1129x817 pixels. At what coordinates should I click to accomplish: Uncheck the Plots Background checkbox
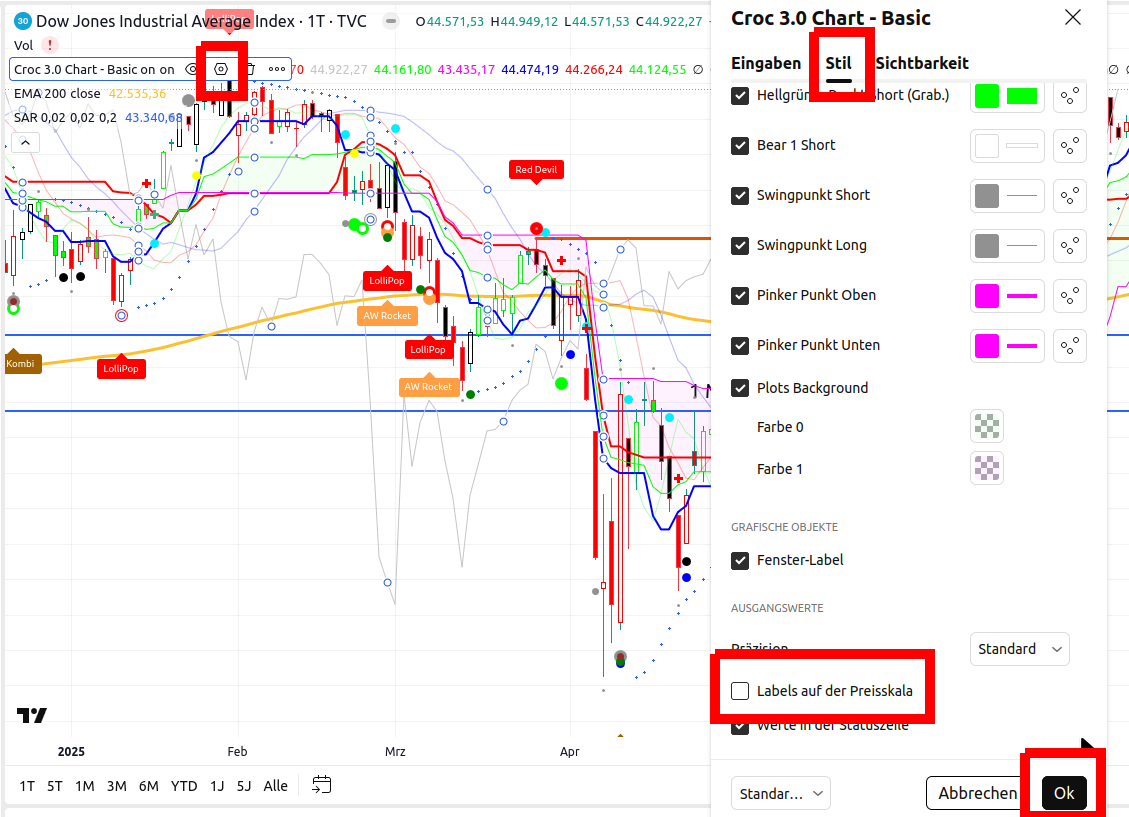(x=740, y=388)
